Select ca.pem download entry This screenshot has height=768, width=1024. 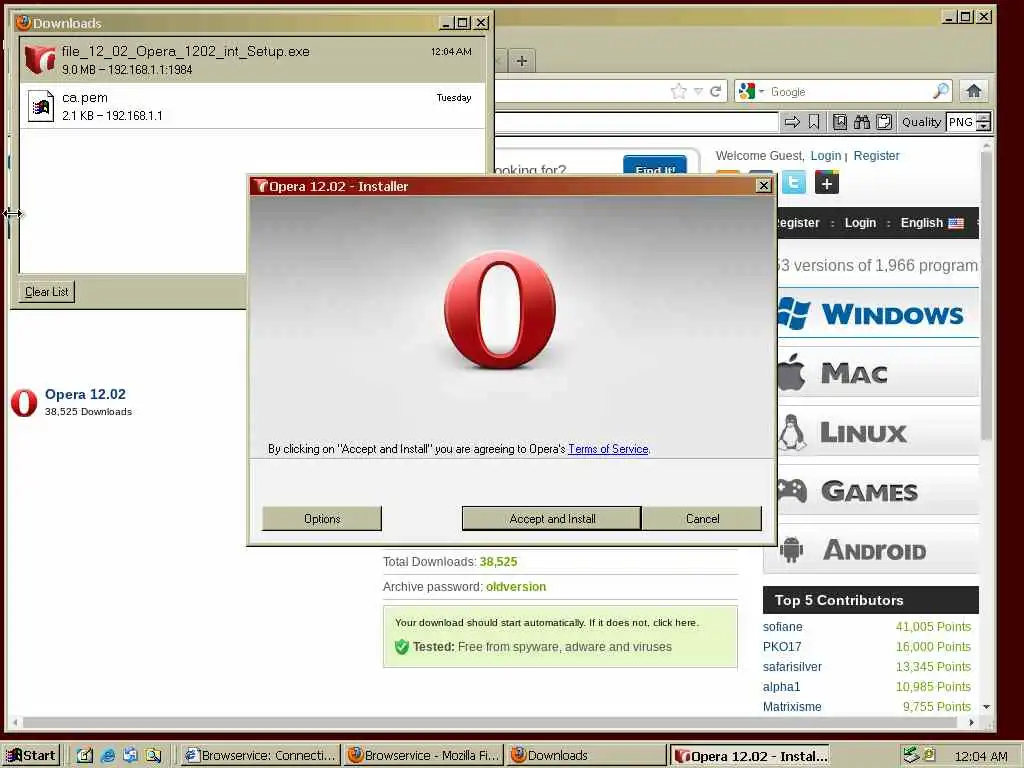pos(253,106)
